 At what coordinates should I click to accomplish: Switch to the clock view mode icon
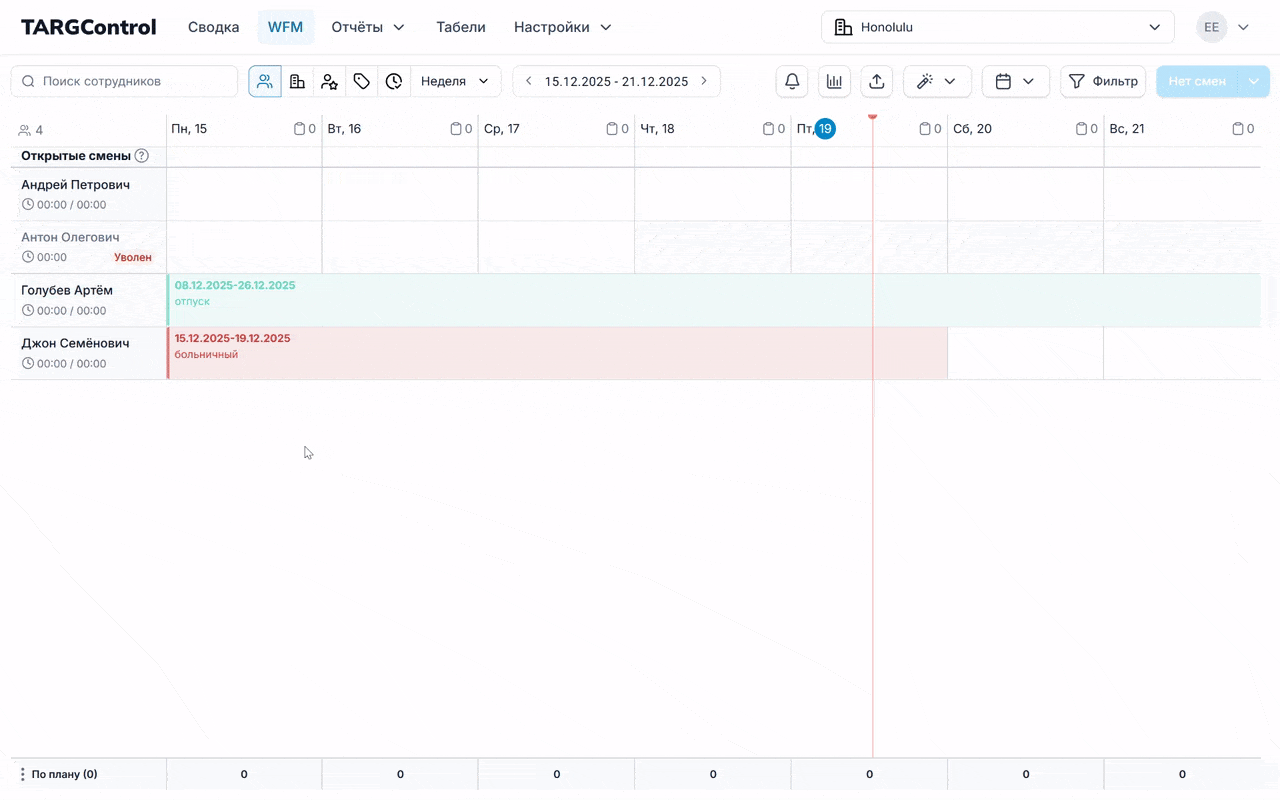pyautogui.click(x=394, y=81)
